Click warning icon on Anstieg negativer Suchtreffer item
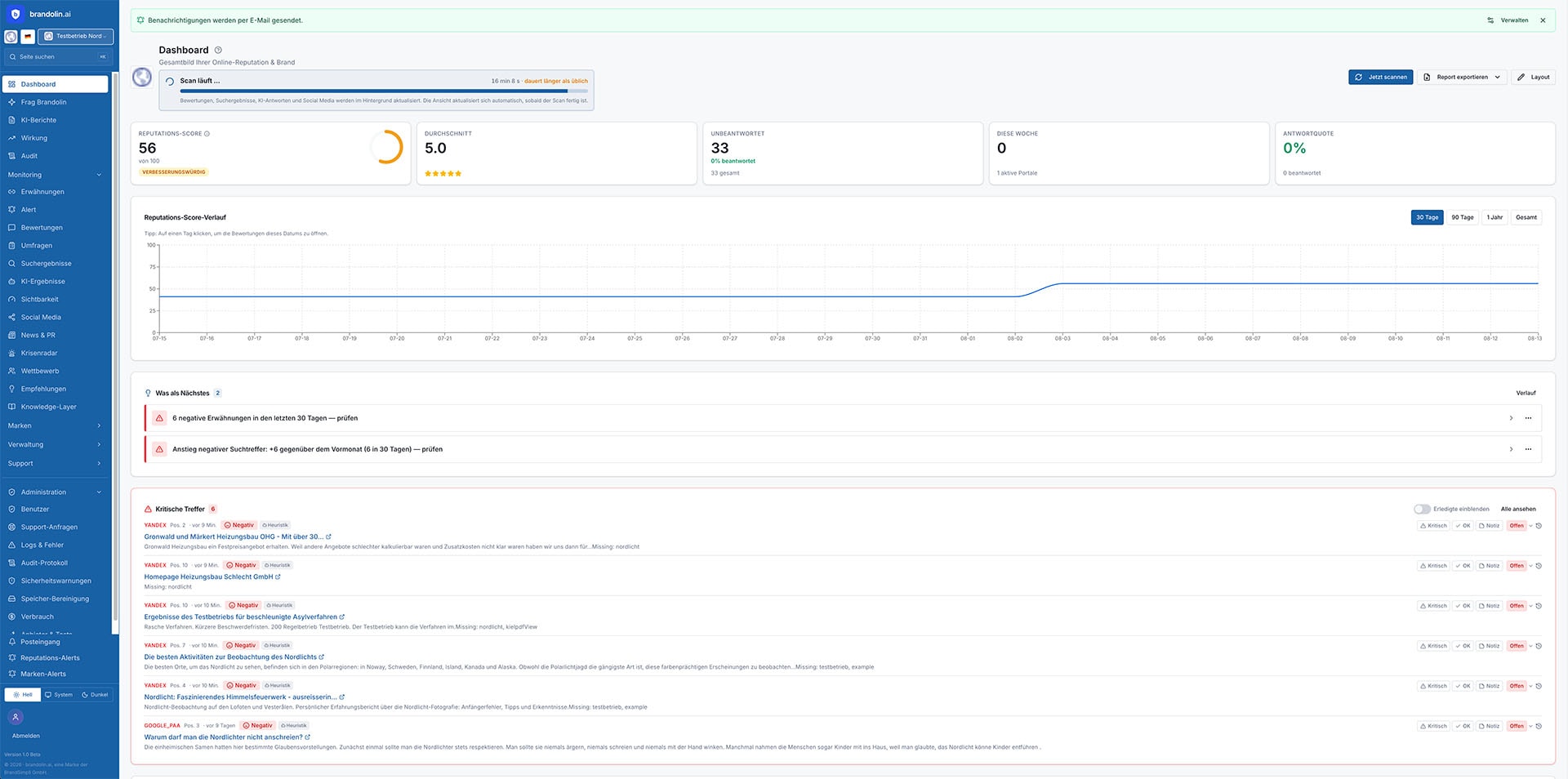Viewport: 1568px width, 779px height. 159,449
